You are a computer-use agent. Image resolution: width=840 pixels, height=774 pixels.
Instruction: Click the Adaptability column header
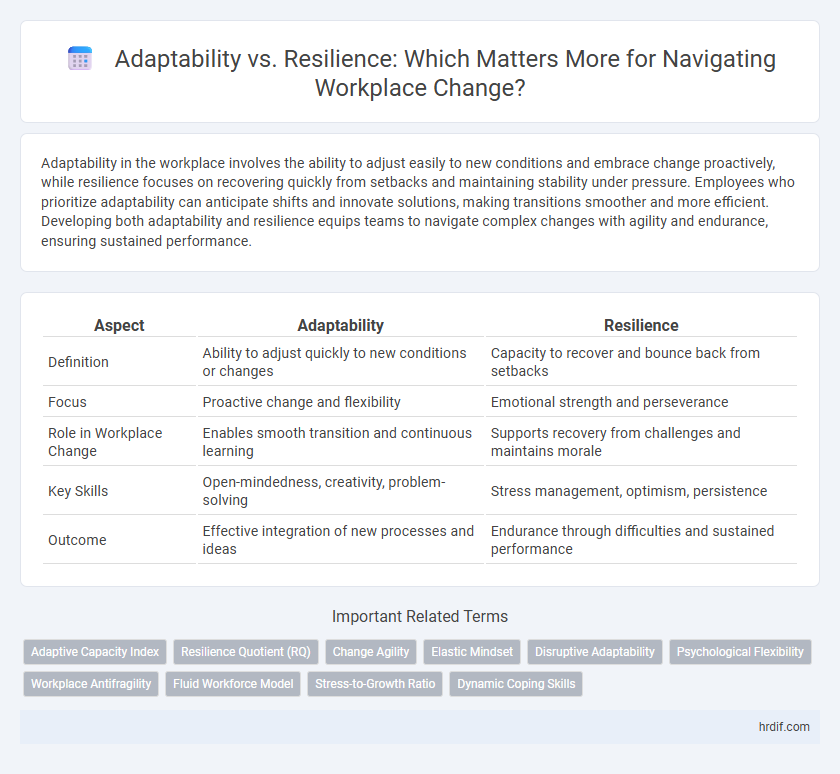341,325
